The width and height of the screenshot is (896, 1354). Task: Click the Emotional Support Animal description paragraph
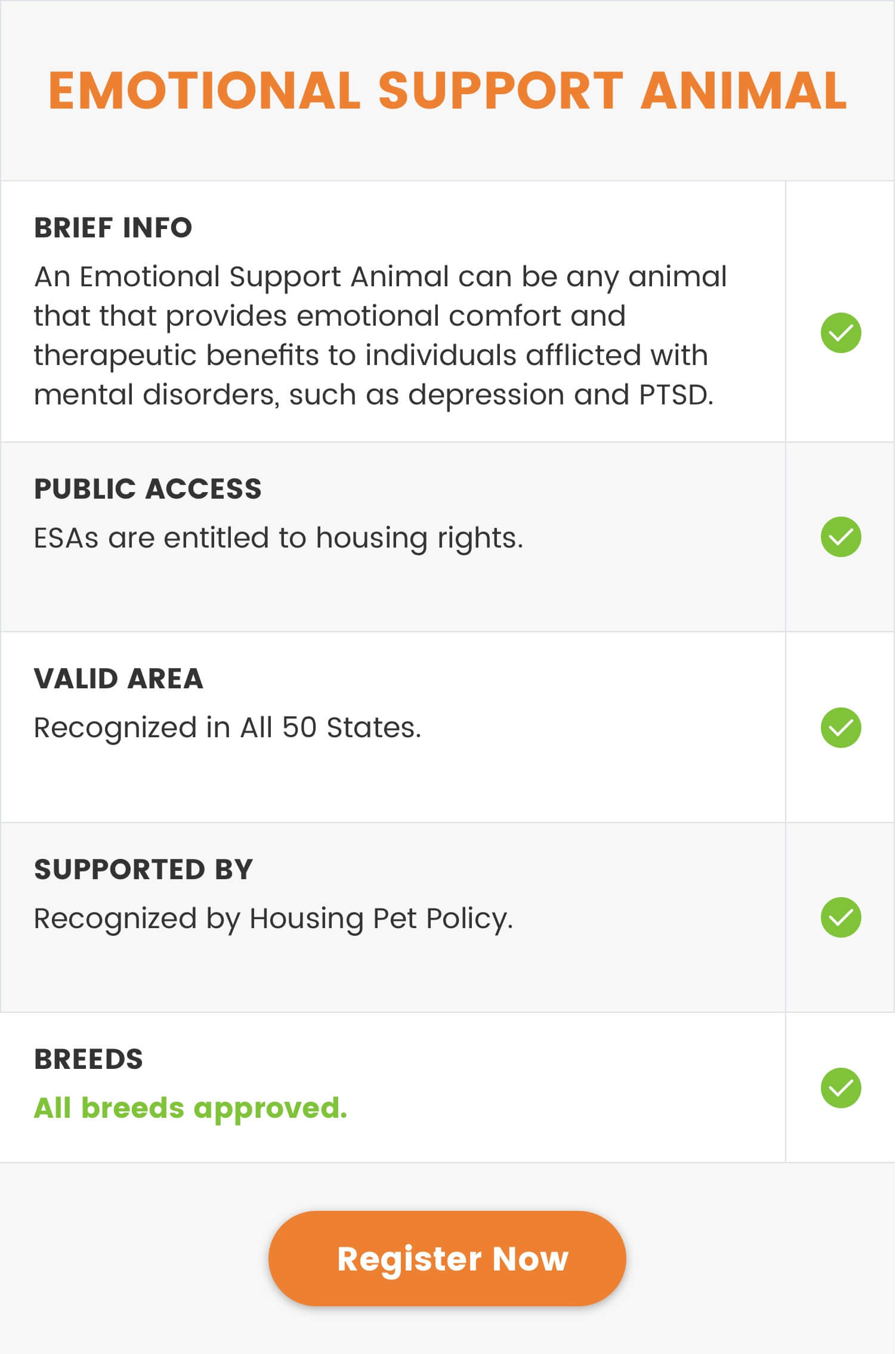381,336
